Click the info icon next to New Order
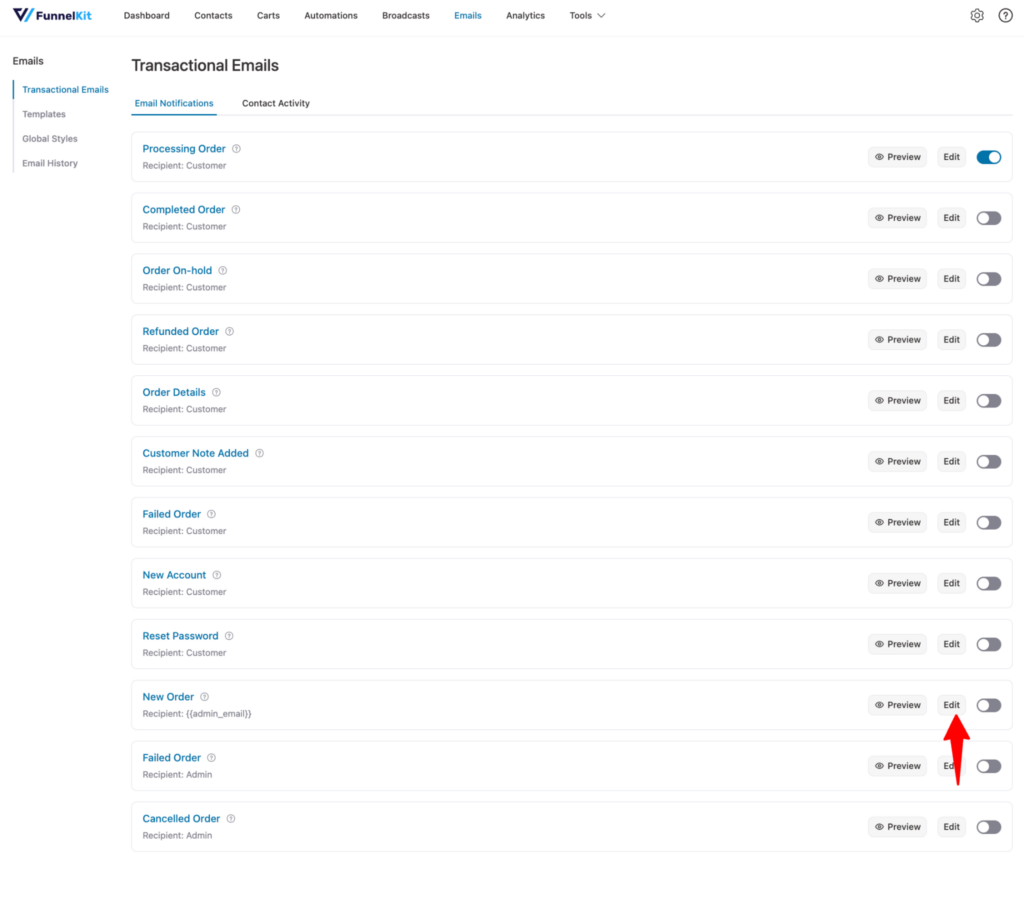Screen dimensions: 1024x900 click(x=204, y=696)
